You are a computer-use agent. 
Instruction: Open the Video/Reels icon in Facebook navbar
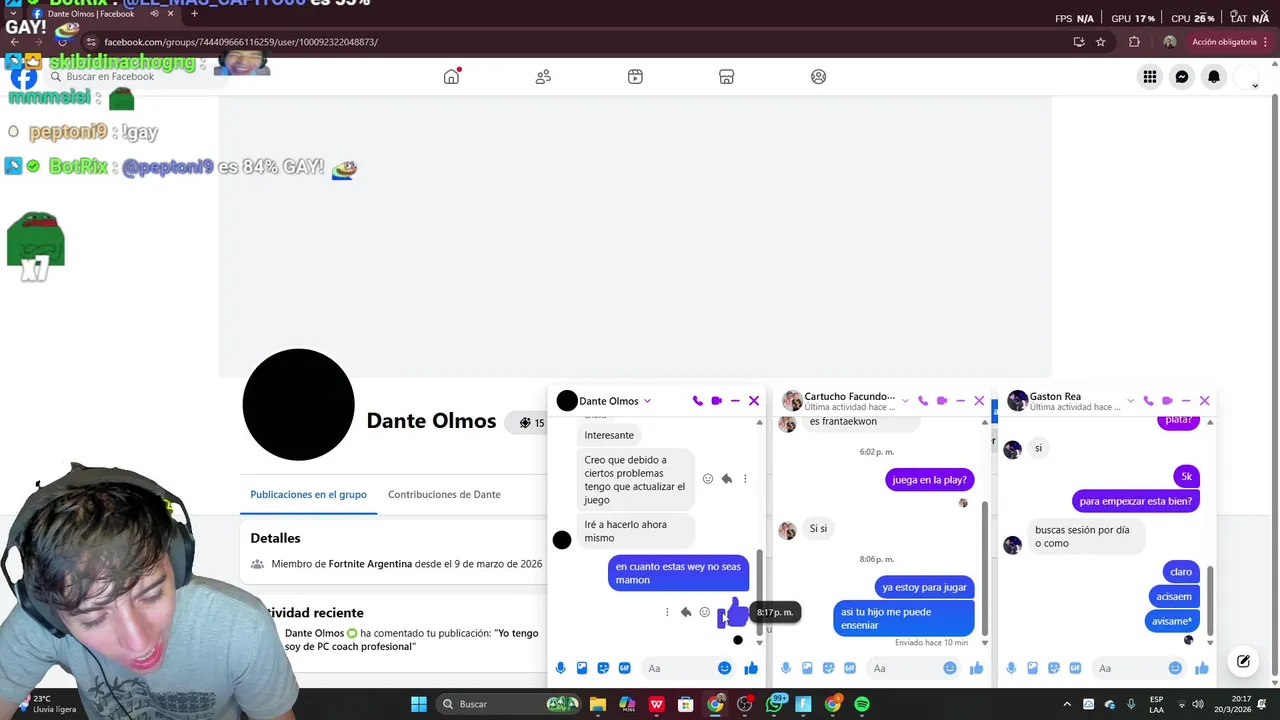click(635, 77)
